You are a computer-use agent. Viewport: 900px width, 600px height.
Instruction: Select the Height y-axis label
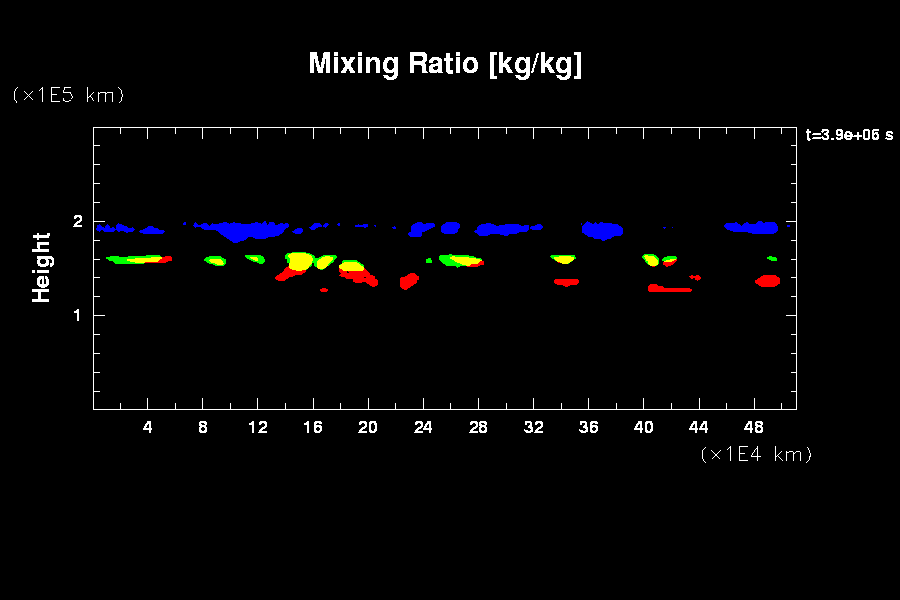click(x=41, y=267)
